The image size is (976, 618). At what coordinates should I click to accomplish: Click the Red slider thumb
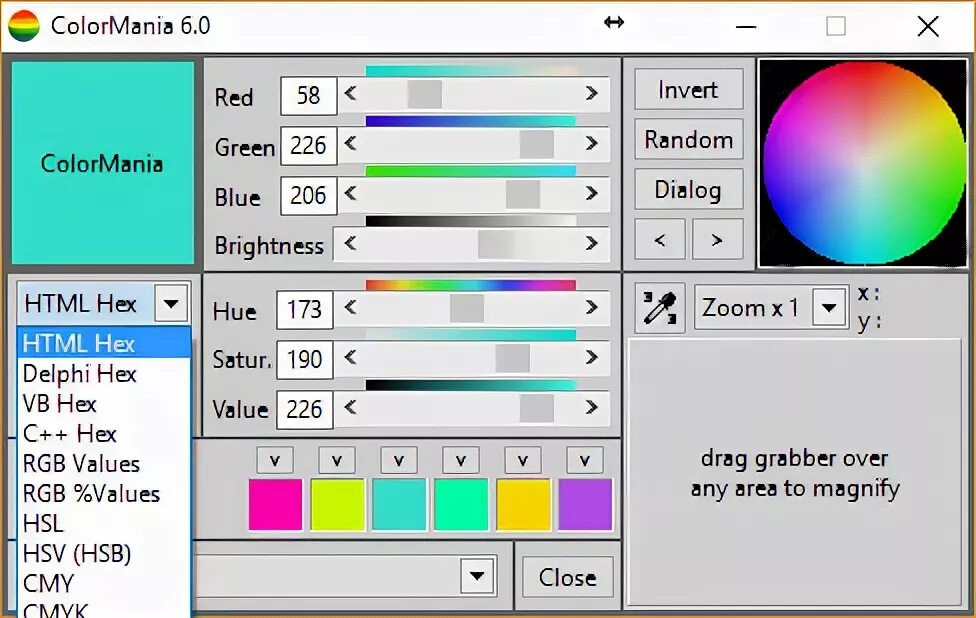(425, 93)
